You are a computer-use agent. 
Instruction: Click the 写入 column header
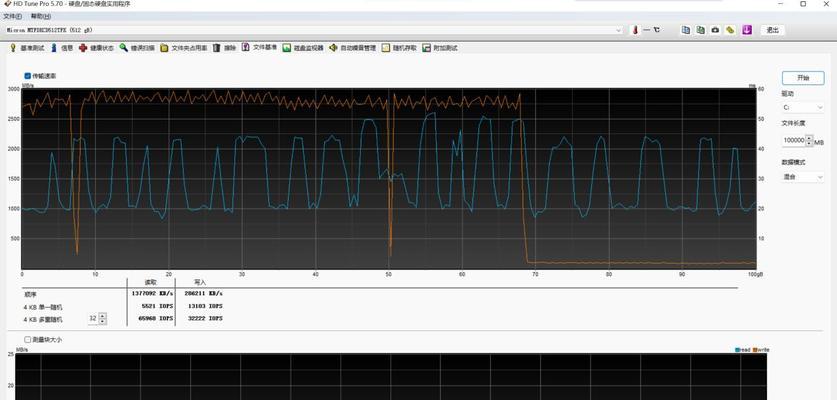point(200,281)
